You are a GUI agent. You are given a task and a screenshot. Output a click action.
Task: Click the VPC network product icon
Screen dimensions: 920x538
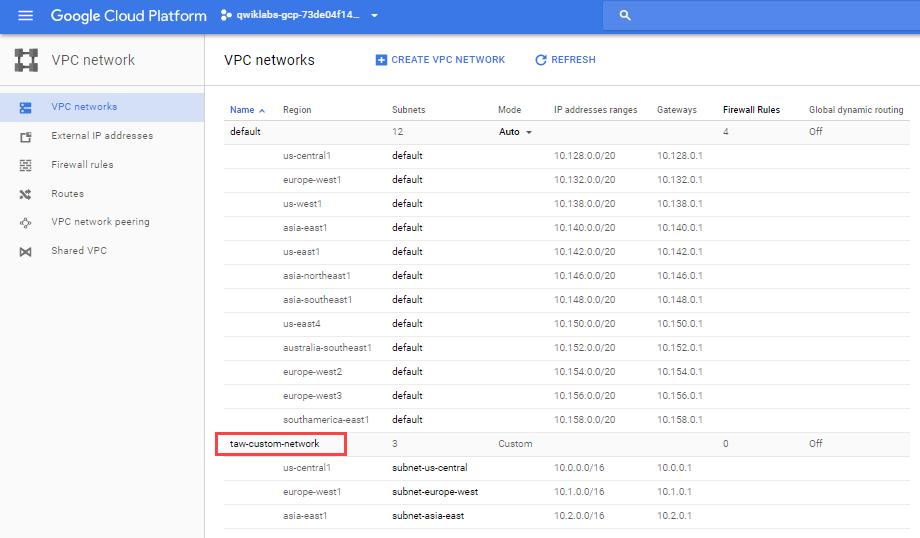pos(26,60)
